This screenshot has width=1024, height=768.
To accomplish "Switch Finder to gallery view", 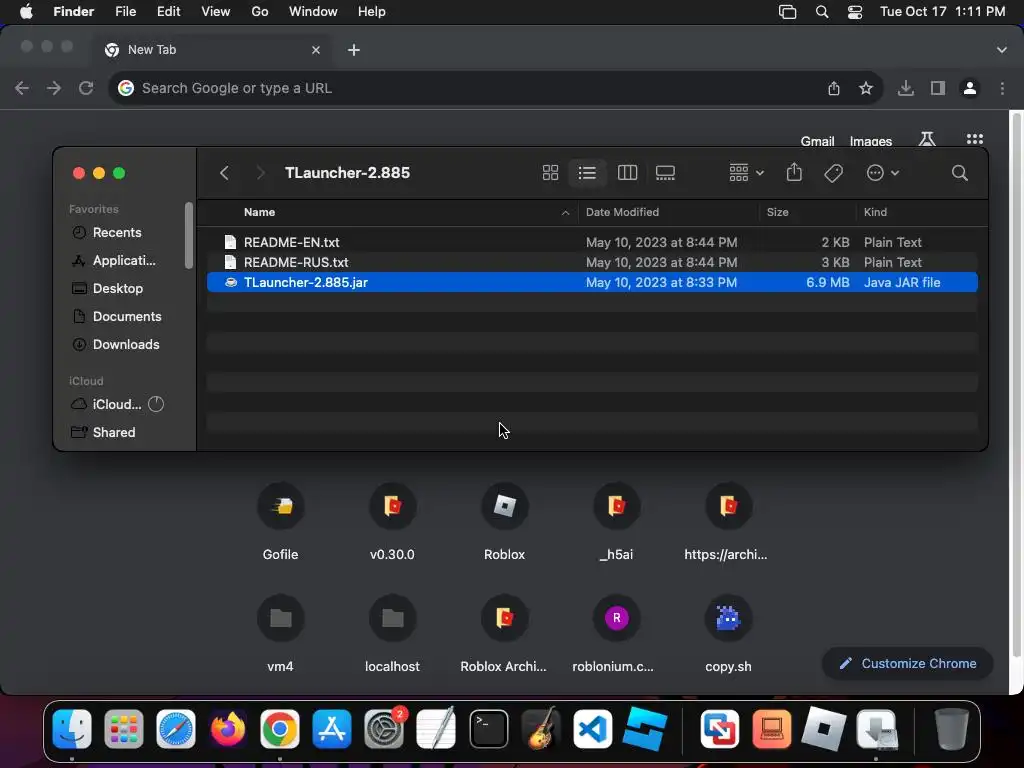I will coord(665,173).
